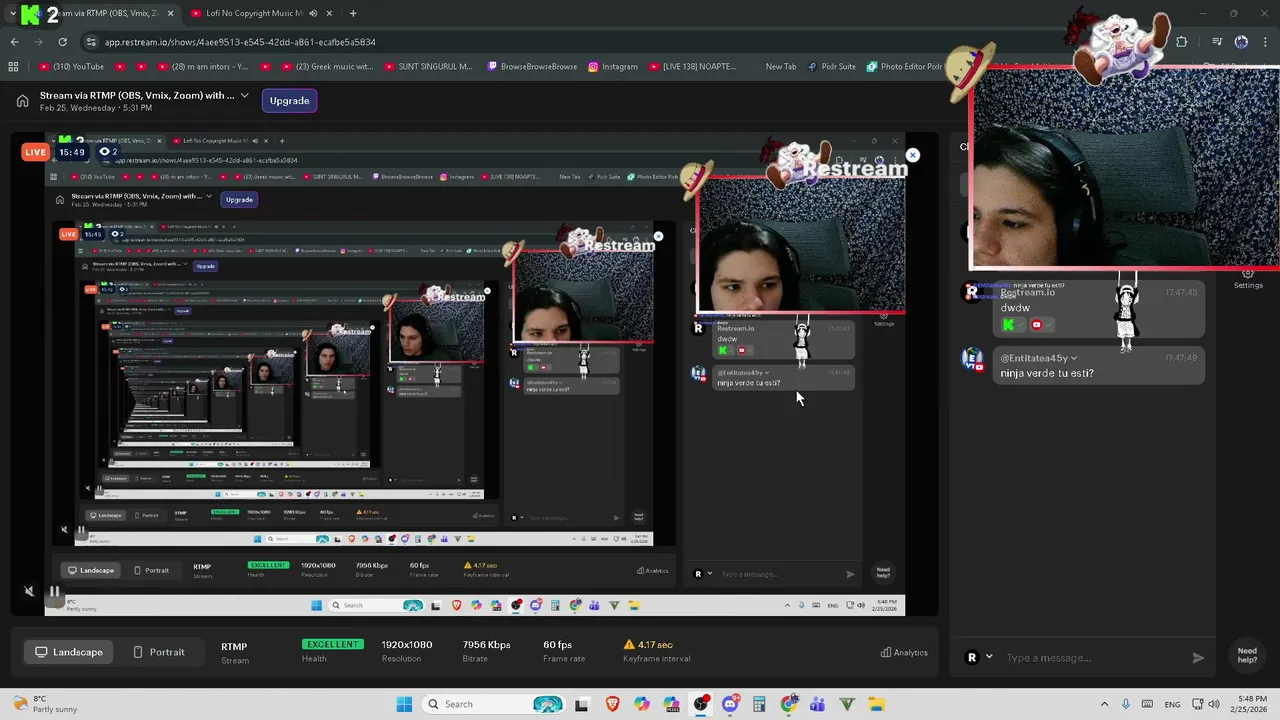Open SUNT SINGURUL M bookmark
This screenshot has height=720, width=1280.
(x=427, y=67)
